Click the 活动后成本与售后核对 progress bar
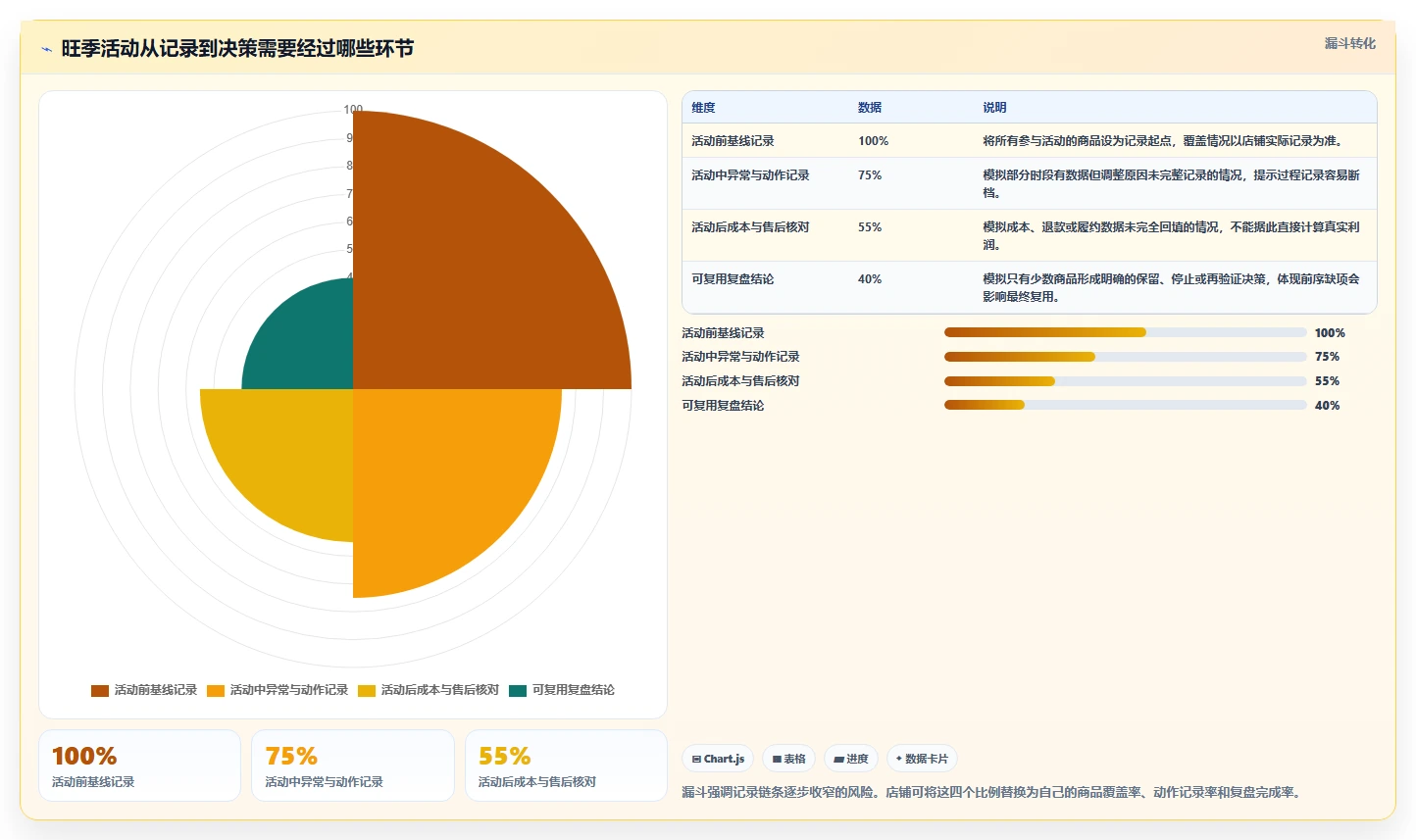Viewport: 1416px width, 840px height. point(1125,381)
